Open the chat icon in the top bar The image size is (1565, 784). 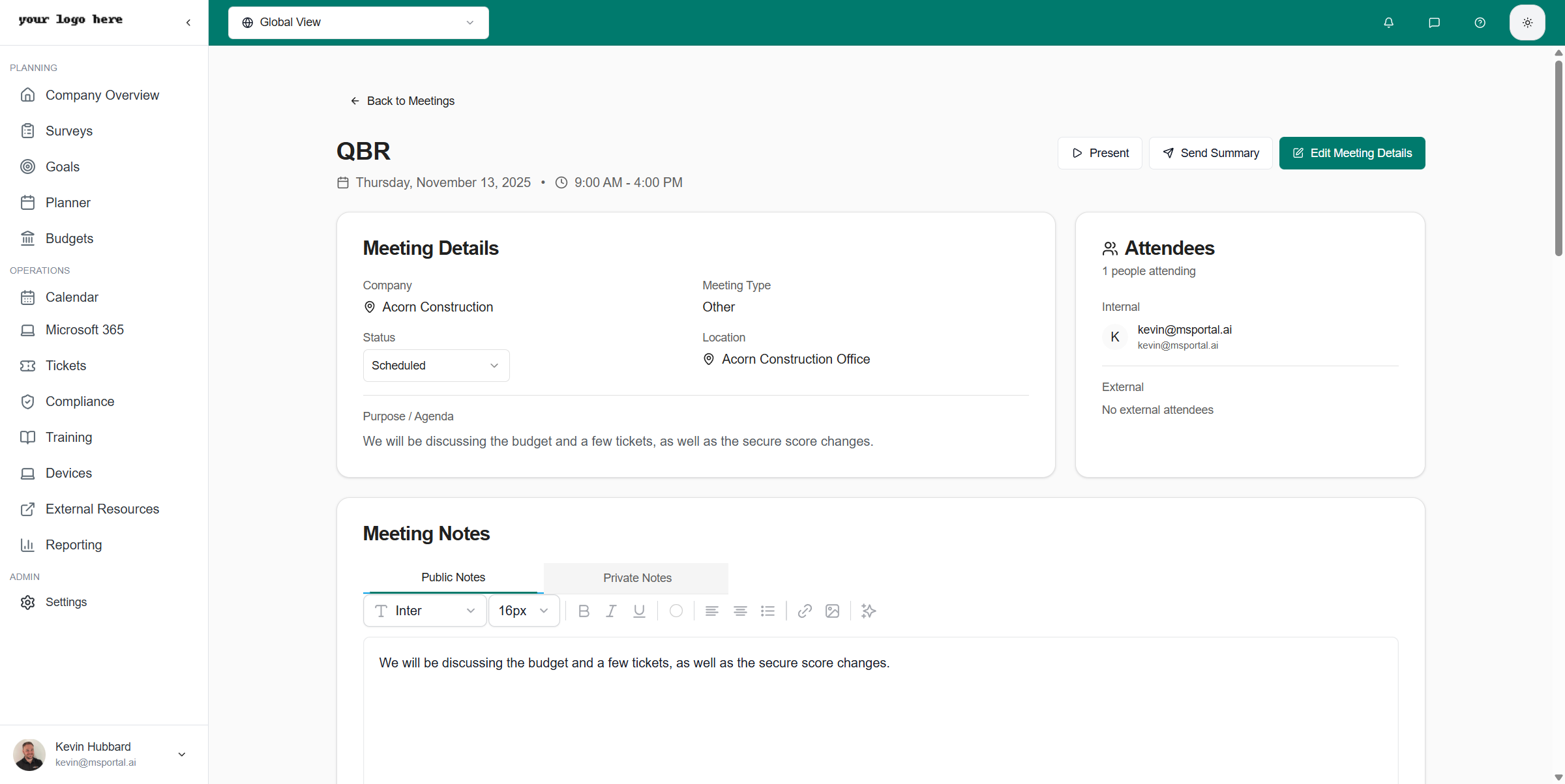(x=1434, y=22)
